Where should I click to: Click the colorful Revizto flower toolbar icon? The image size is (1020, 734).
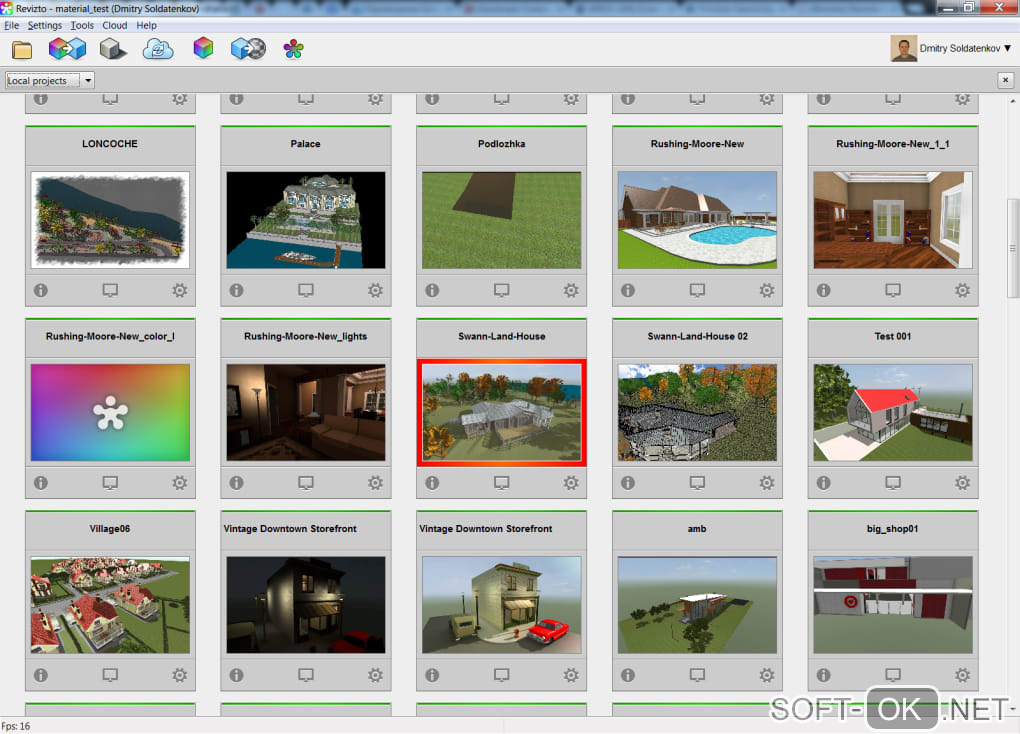pos(293,49)
